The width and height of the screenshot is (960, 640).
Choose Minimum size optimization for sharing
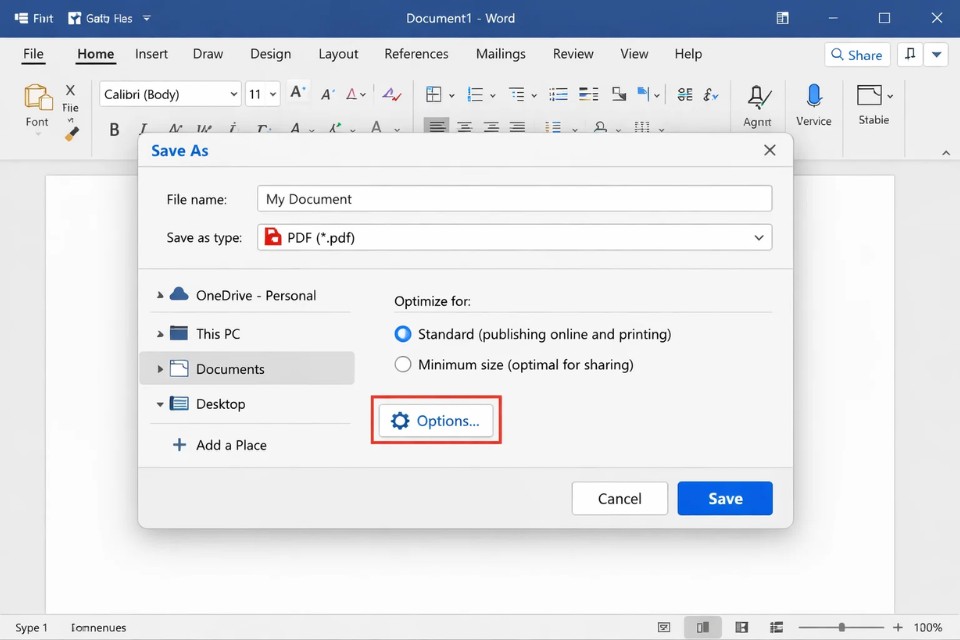[x=402, y=365]
